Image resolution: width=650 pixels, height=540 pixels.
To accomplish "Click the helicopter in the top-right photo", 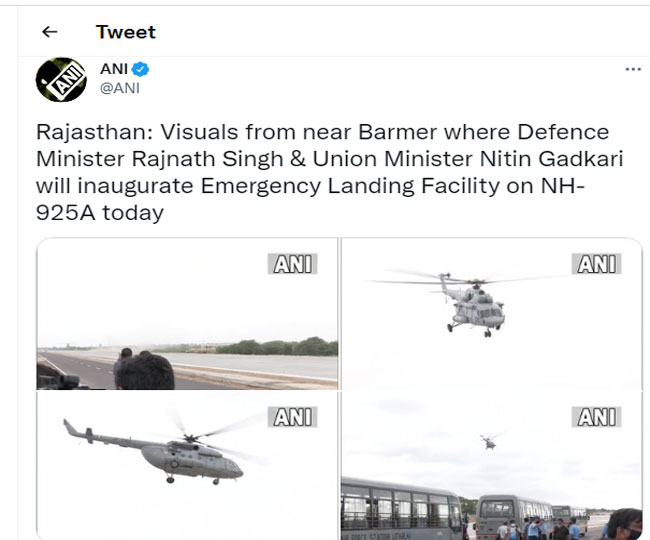I will pyautogui.click(x=473, y=305).
